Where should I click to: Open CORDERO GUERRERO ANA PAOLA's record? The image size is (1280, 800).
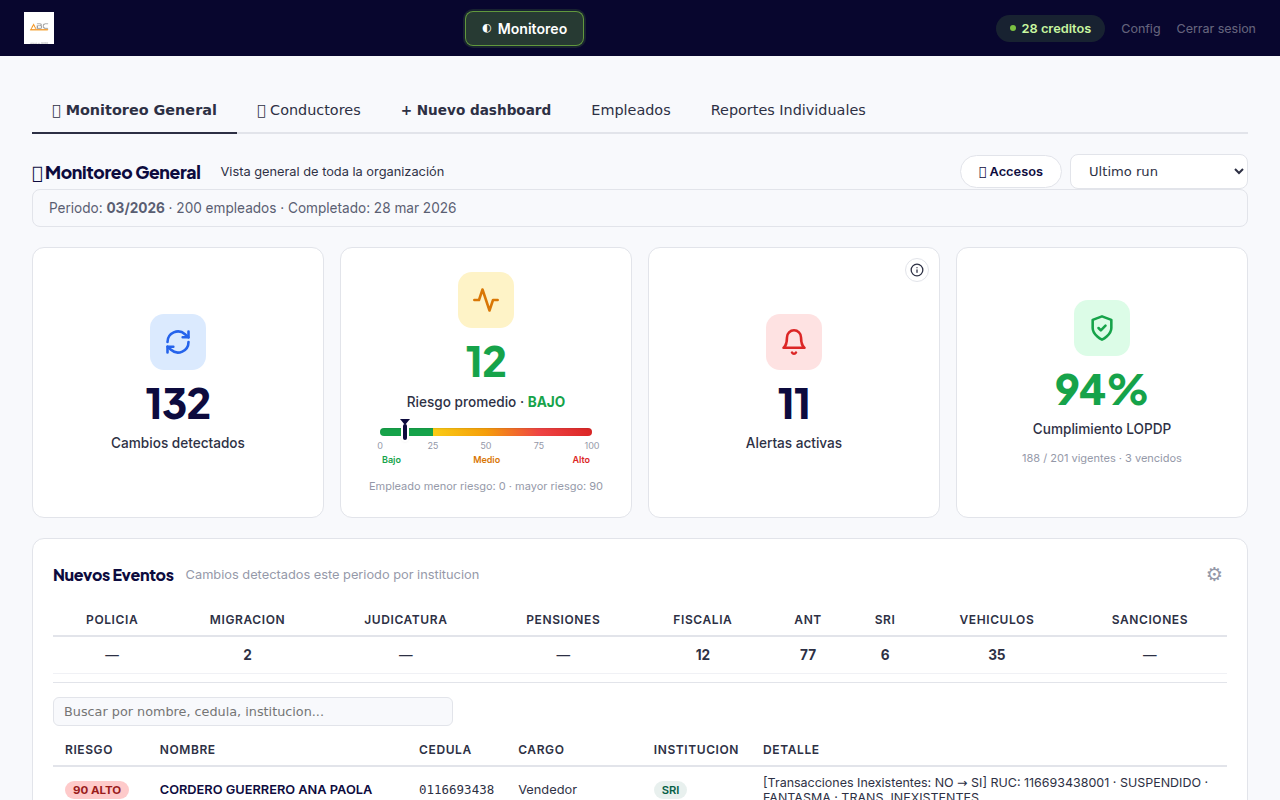tap(266, 789)
